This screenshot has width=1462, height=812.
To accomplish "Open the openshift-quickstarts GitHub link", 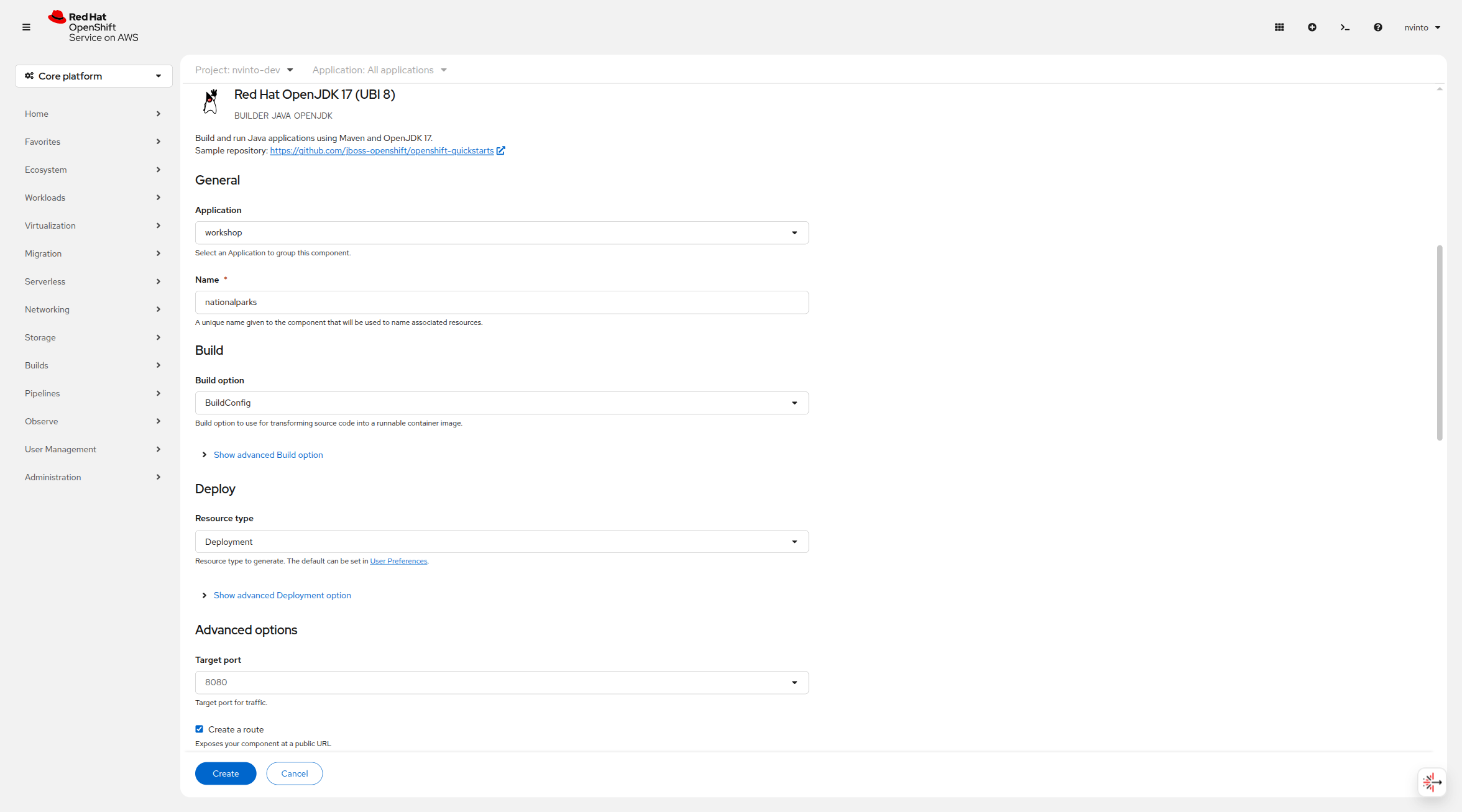I will click(x=382, y=150).
